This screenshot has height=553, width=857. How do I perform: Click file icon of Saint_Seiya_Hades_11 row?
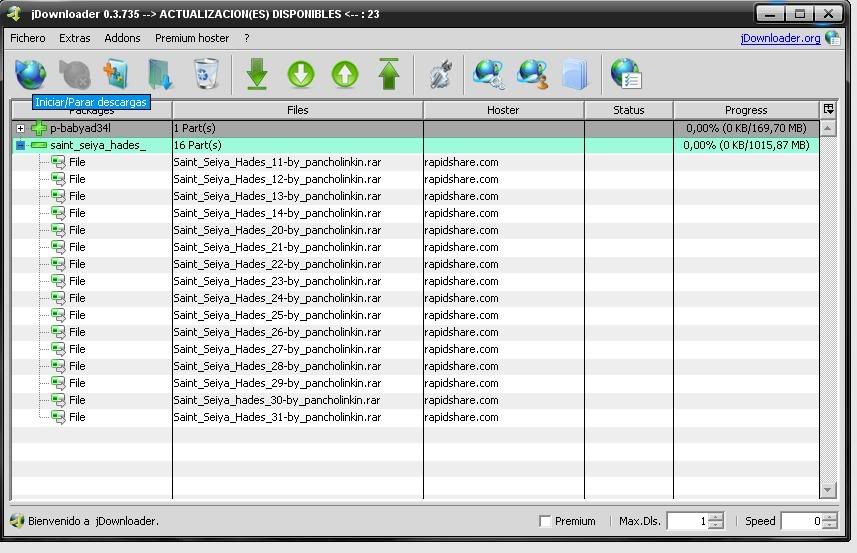(58, 162)
